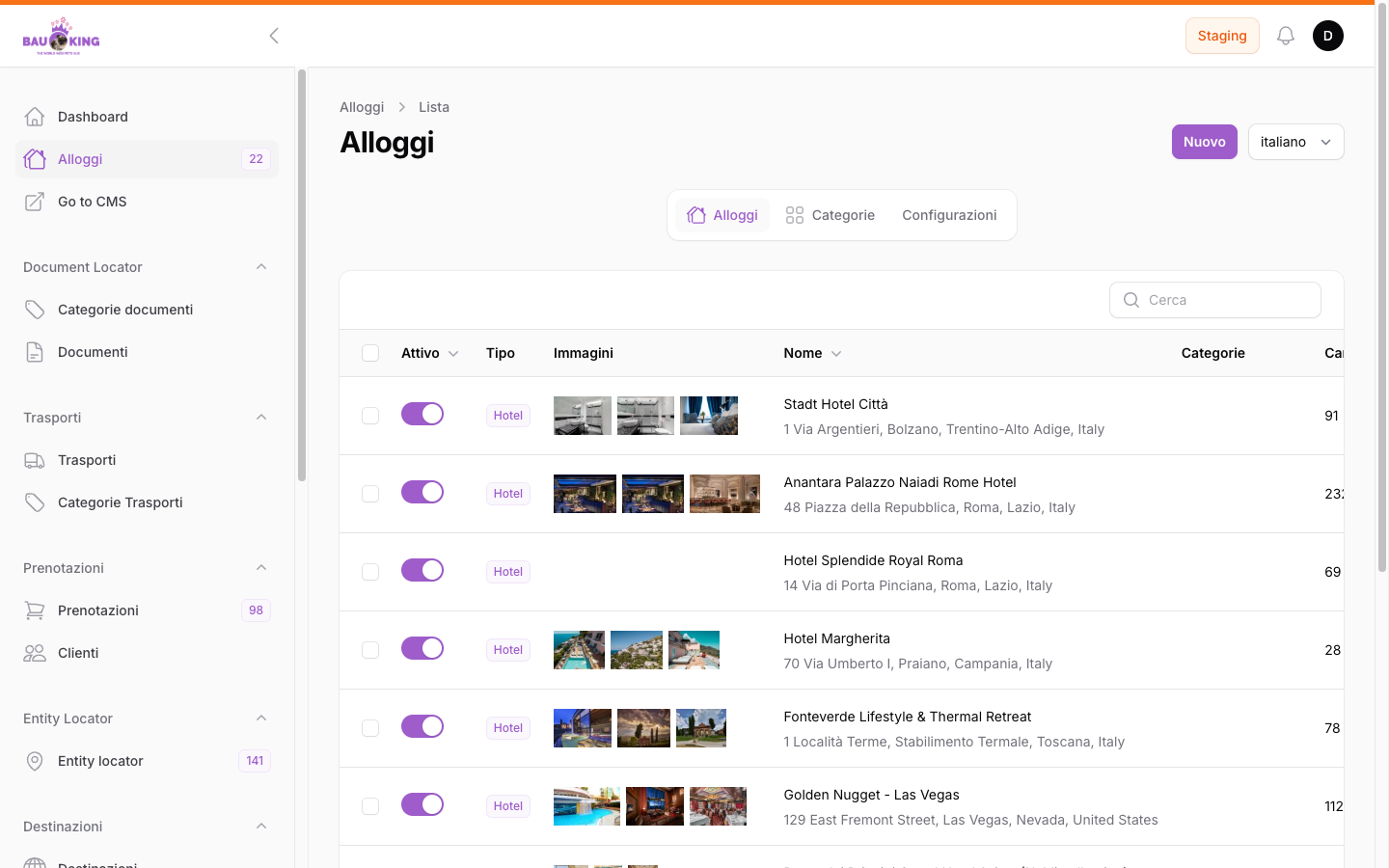Collapse the Prenotazioni section chevron
The width and height of the screenshot is (1389, 868).
click(261, 568)
